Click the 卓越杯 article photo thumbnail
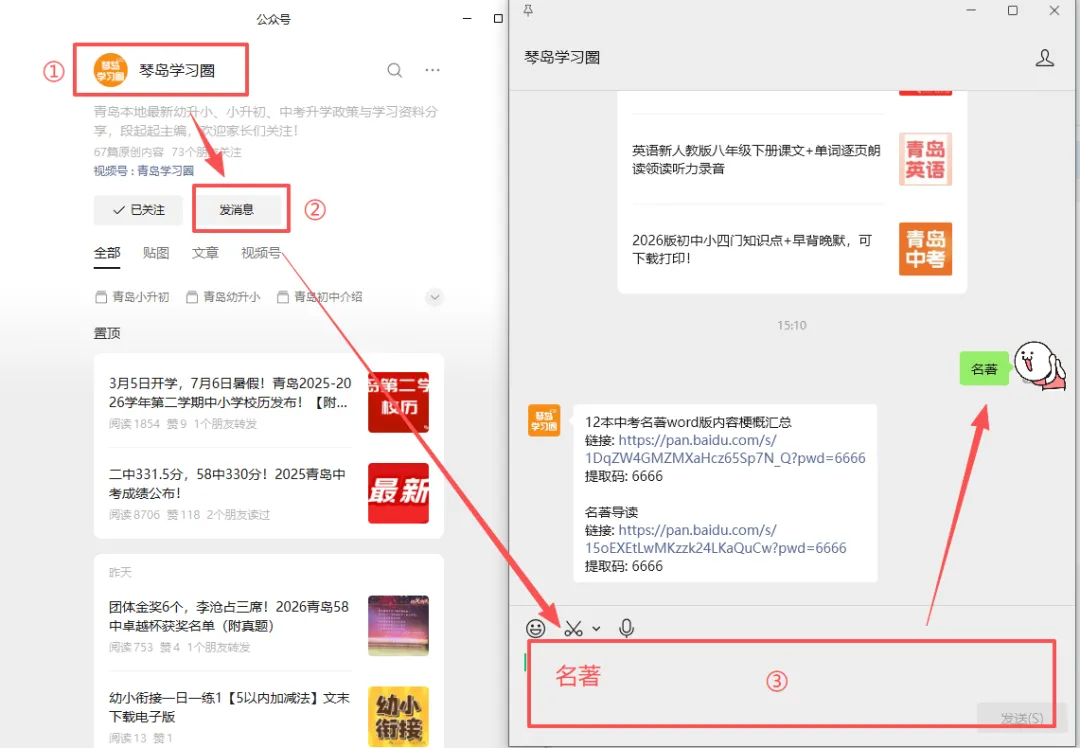Image resolution: width=1080 pixels, height=748 pixels. coord(398,625)
